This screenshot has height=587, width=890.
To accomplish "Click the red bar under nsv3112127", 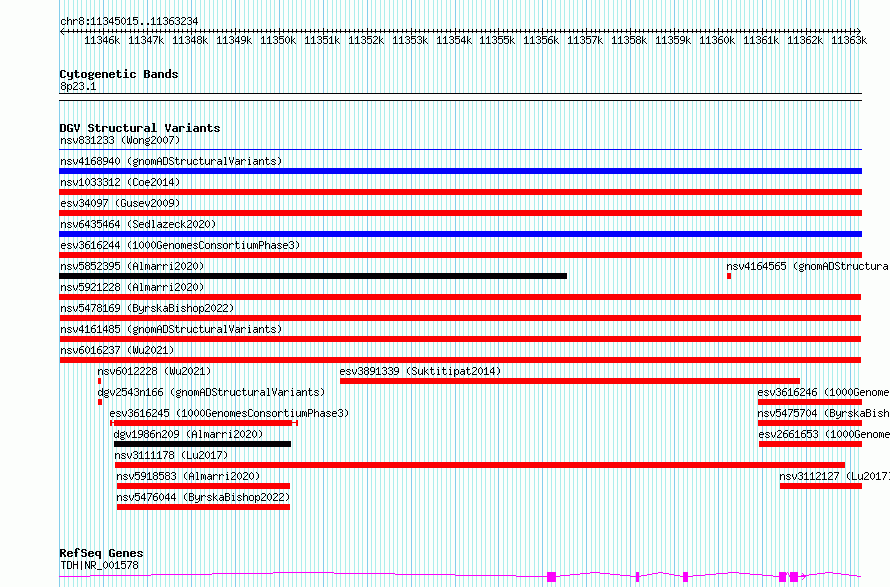I will tap(821, 486).
